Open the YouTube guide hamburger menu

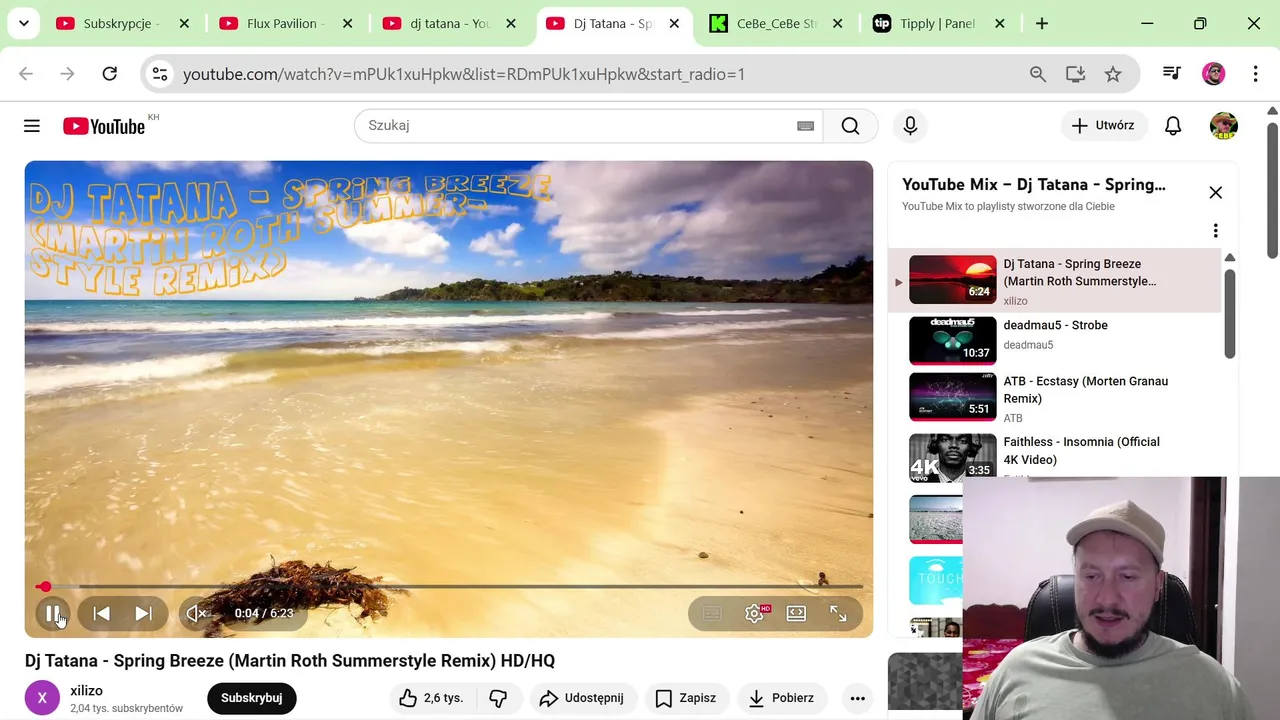(x=32, y=126)
